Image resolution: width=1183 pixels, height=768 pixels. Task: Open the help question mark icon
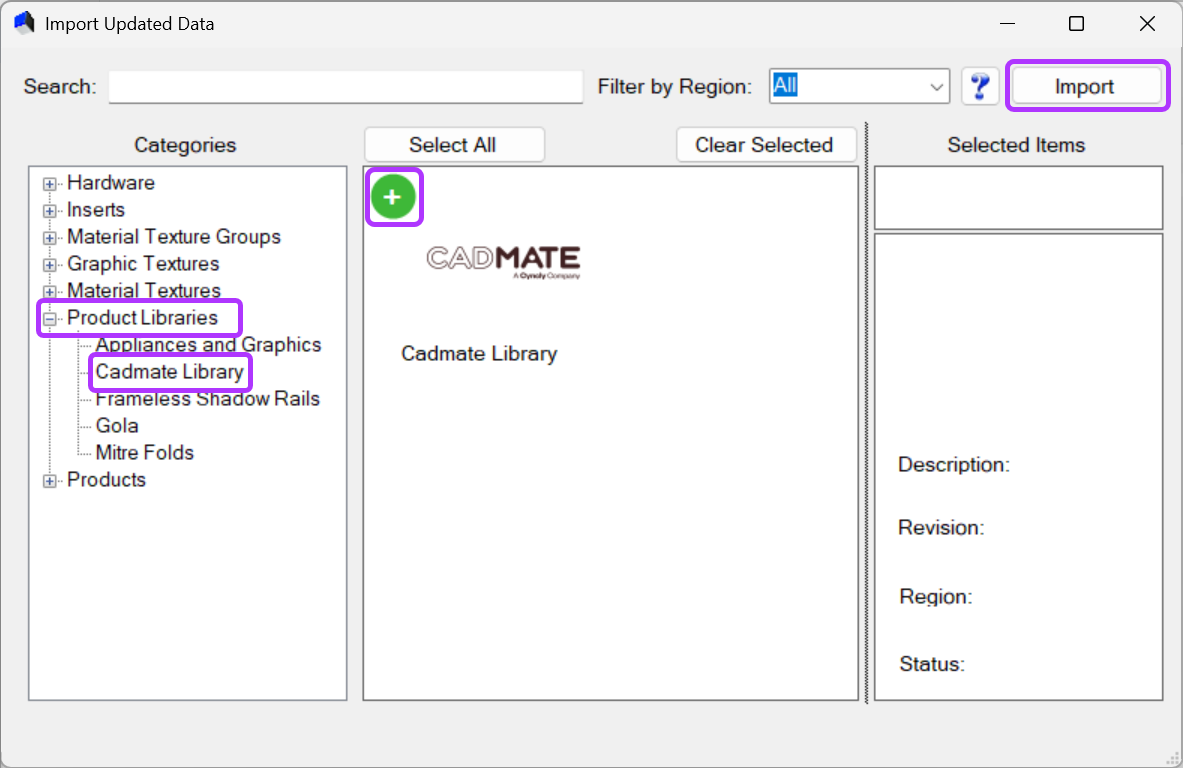click(x=979, y=86)
